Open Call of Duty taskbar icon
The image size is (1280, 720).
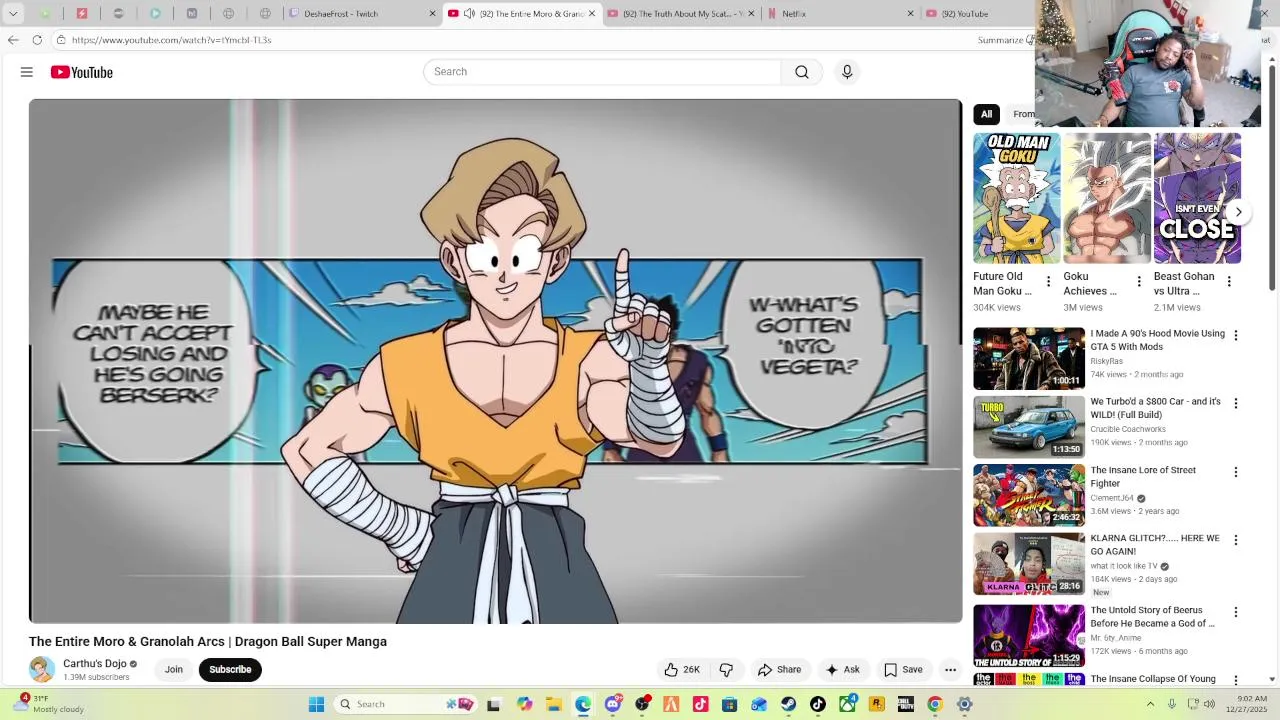[x=906, y=704]
